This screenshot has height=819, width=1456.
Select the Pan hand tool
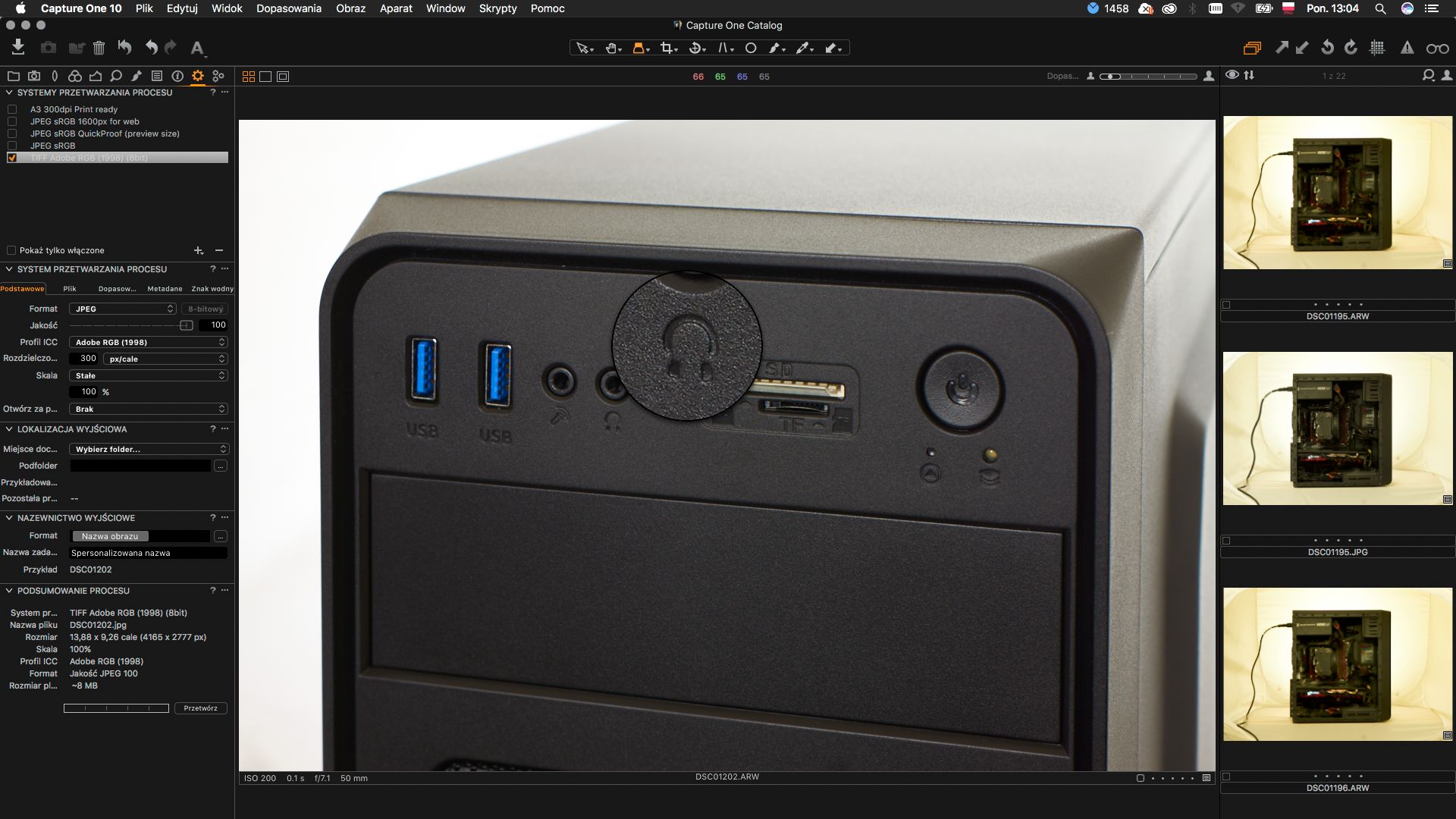coord(611,48)
